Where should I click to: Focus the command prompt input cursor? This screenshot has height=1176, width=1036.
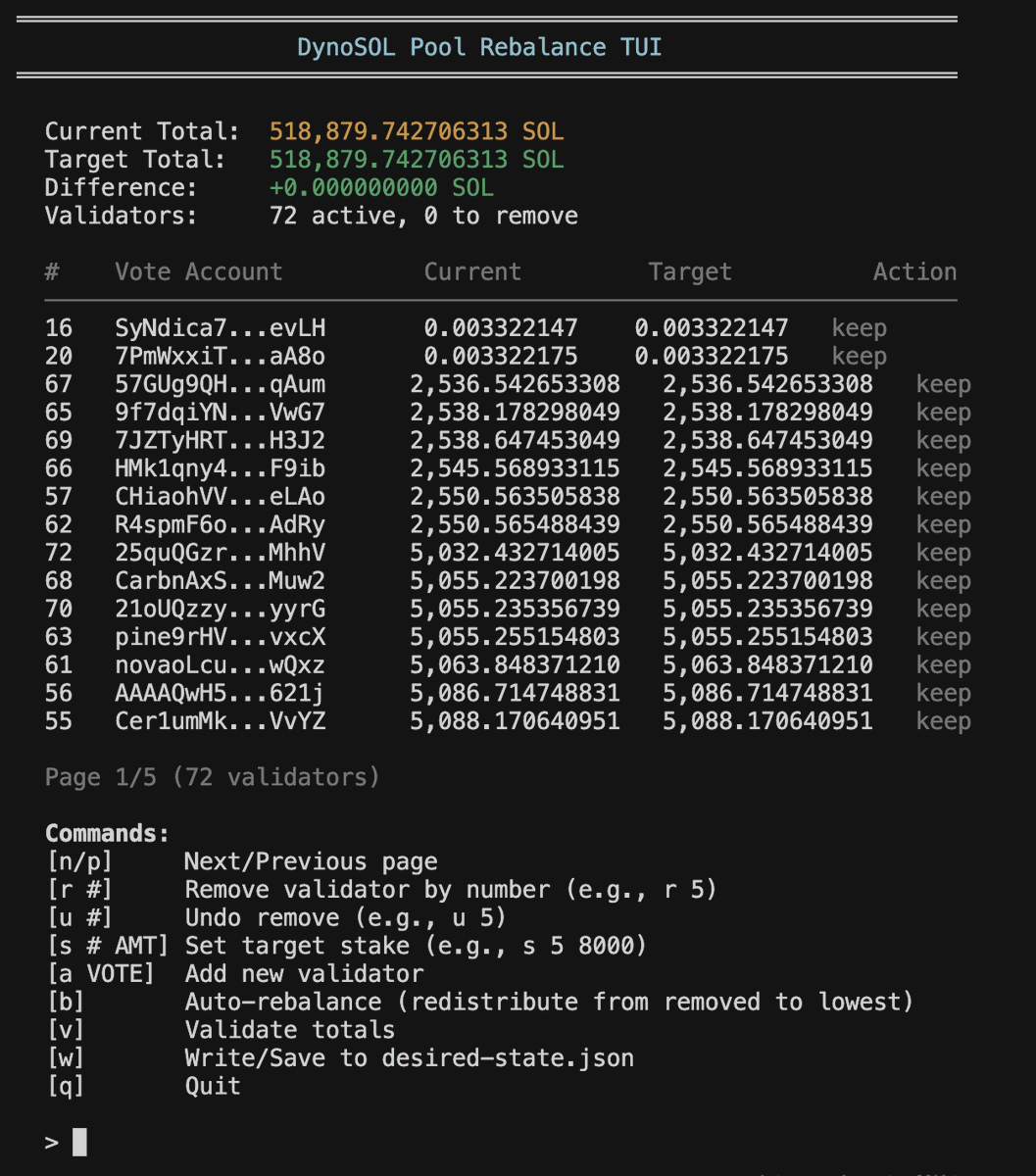79,1143
